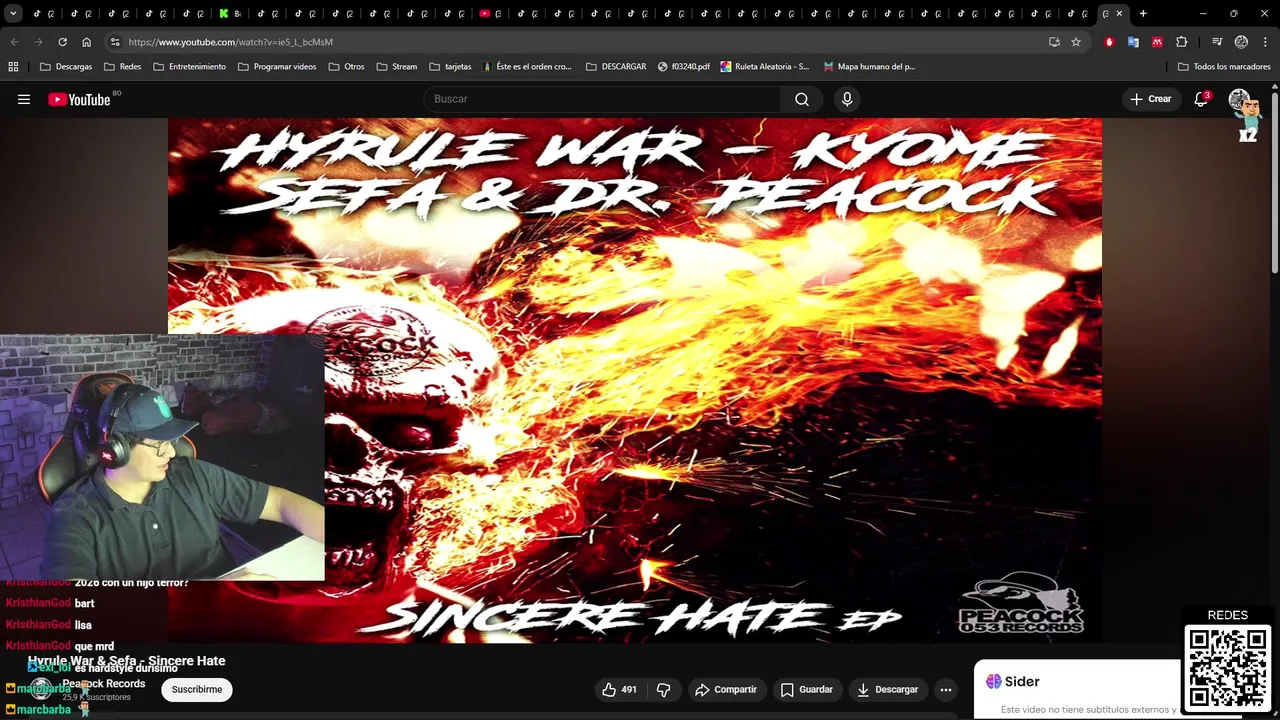Click Peacock Records channel name
This screenshot has width=1280, height=720.
coord(104,684)
